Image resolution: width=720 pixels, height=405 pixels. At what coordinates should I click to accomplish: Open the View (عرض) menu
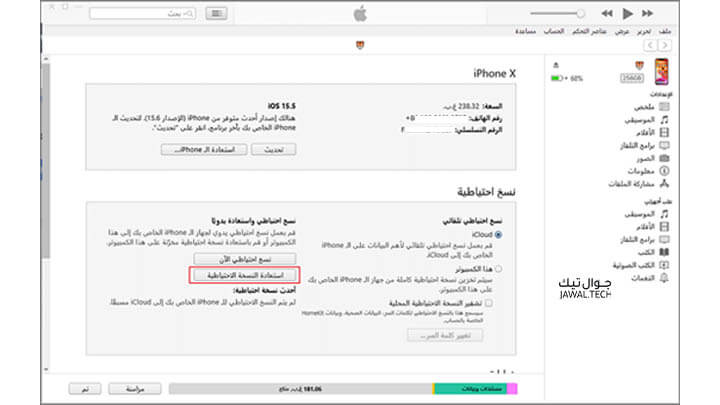[622, 31]
